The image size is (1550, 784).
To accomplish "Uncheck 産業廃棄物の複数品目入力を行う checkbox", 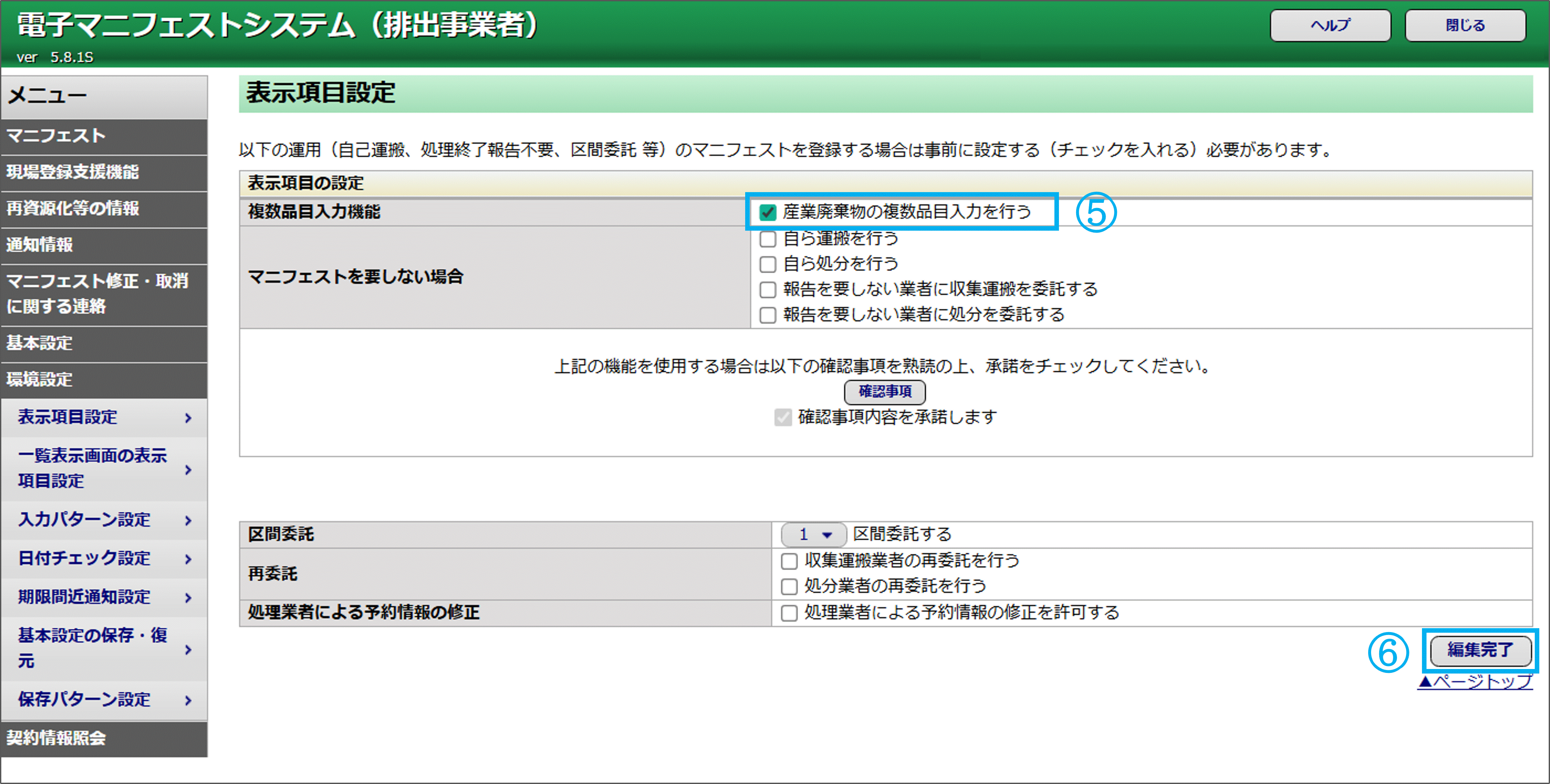I will pos(767,212).
